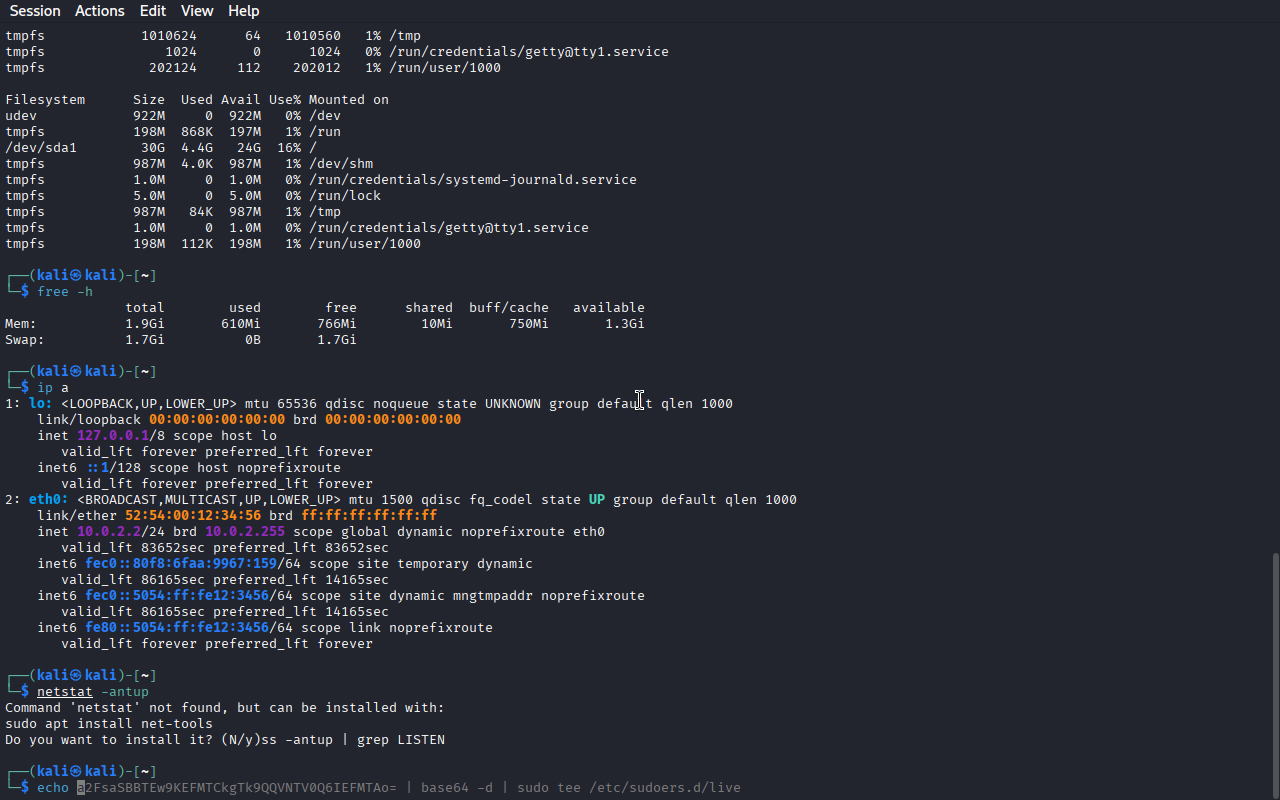Click the "ip a" command text
This screenshot has height=800, width=1280.
53,387
